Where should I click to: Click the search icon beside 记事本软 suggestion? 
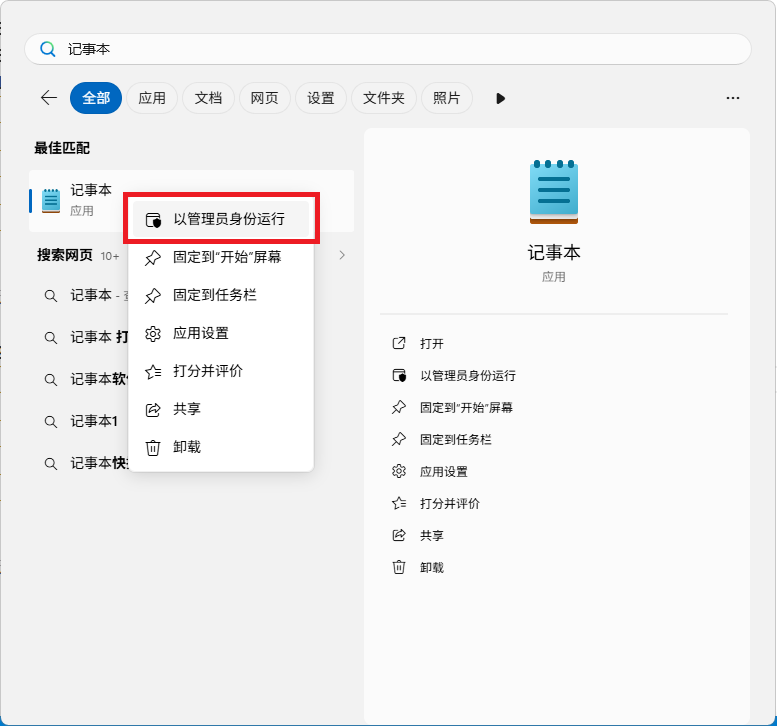coord(51,380)
